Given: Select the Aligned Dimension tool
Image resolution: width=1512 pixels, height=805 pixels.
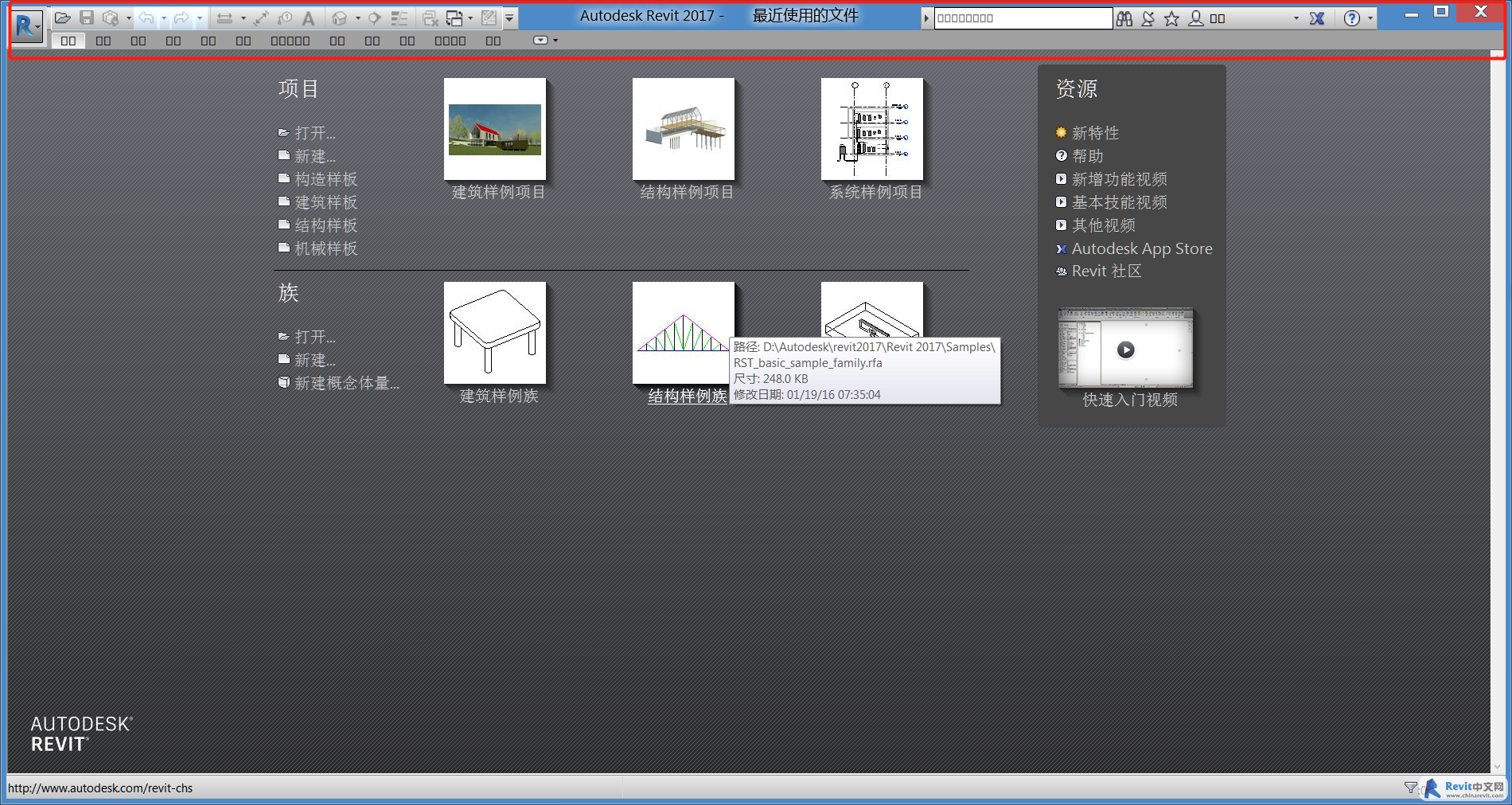Looking at the screenshot, I should [261, 18].
